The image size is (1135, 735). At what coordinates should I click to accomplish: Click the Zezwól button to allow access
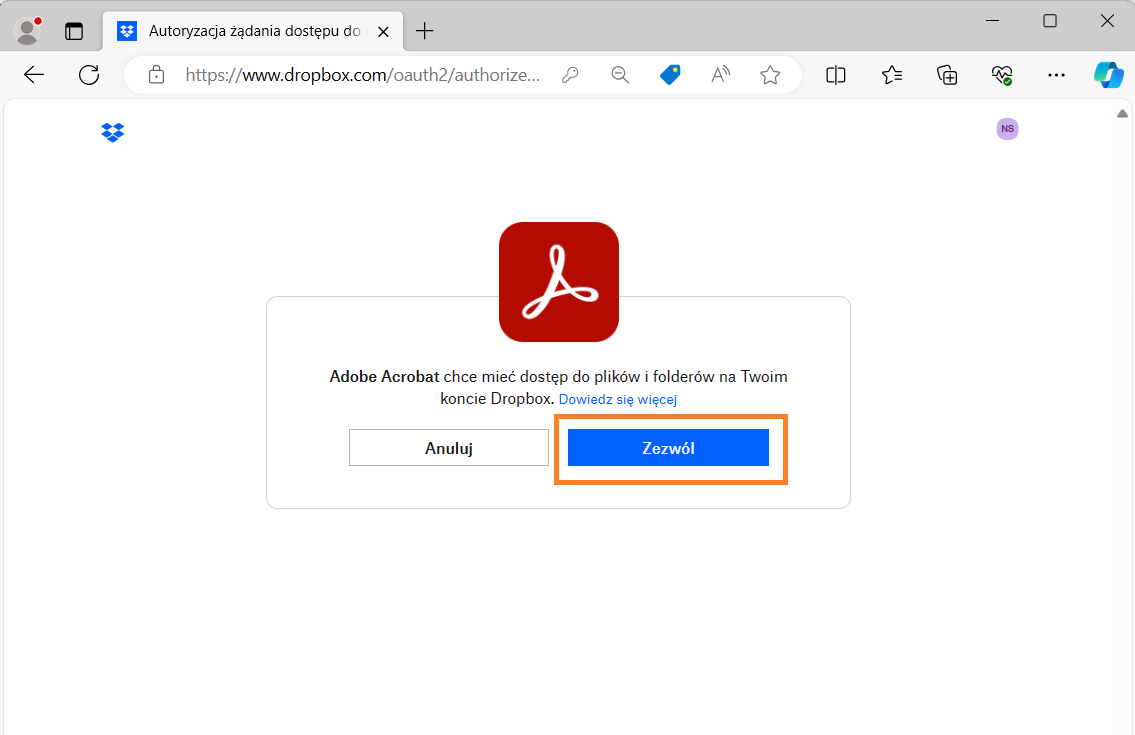pyautogui.click(x=667, y=447)
